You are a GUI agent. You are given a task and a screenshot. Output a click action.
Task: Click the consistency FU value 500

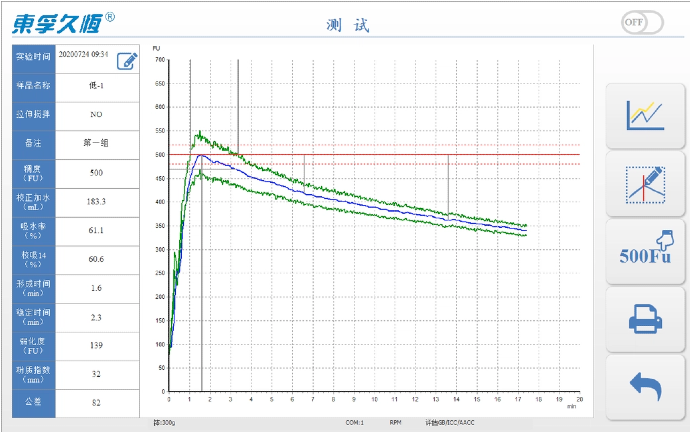pyautogui.click(x=97, y=172)
